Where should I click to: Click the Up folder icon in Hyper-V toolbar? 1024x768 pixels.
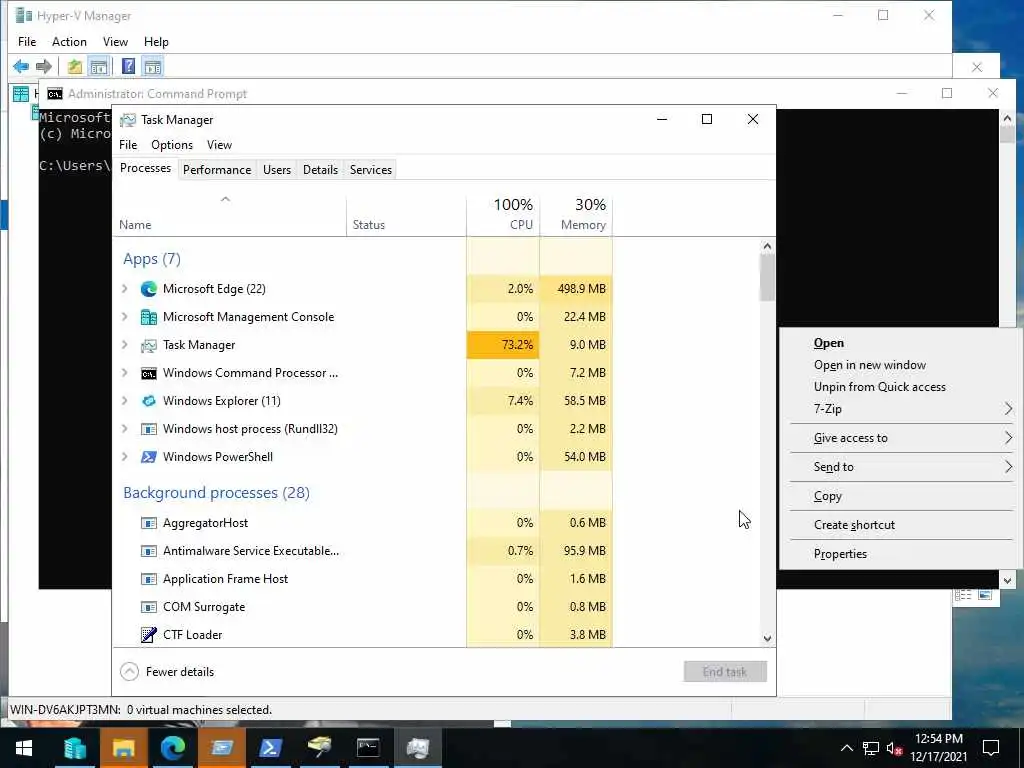click(x=74, y=67)
